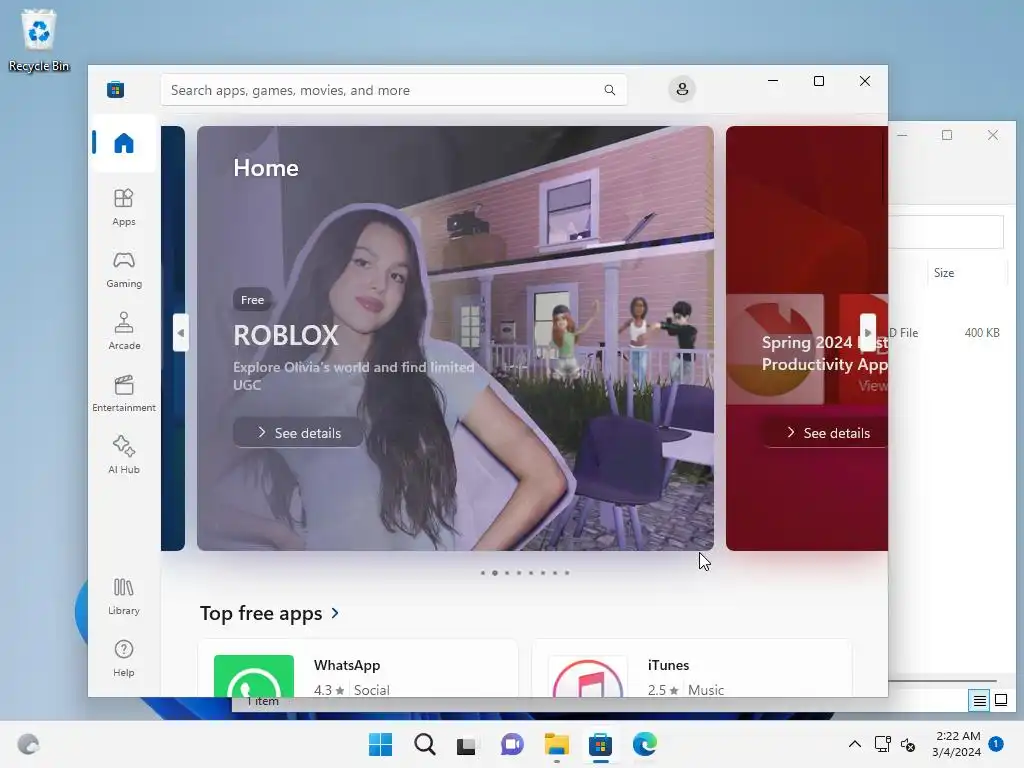Switch File Explorer to large icons view
Screen dimensions: 1024x768
pyautogui.click(x=1001, y=701)
